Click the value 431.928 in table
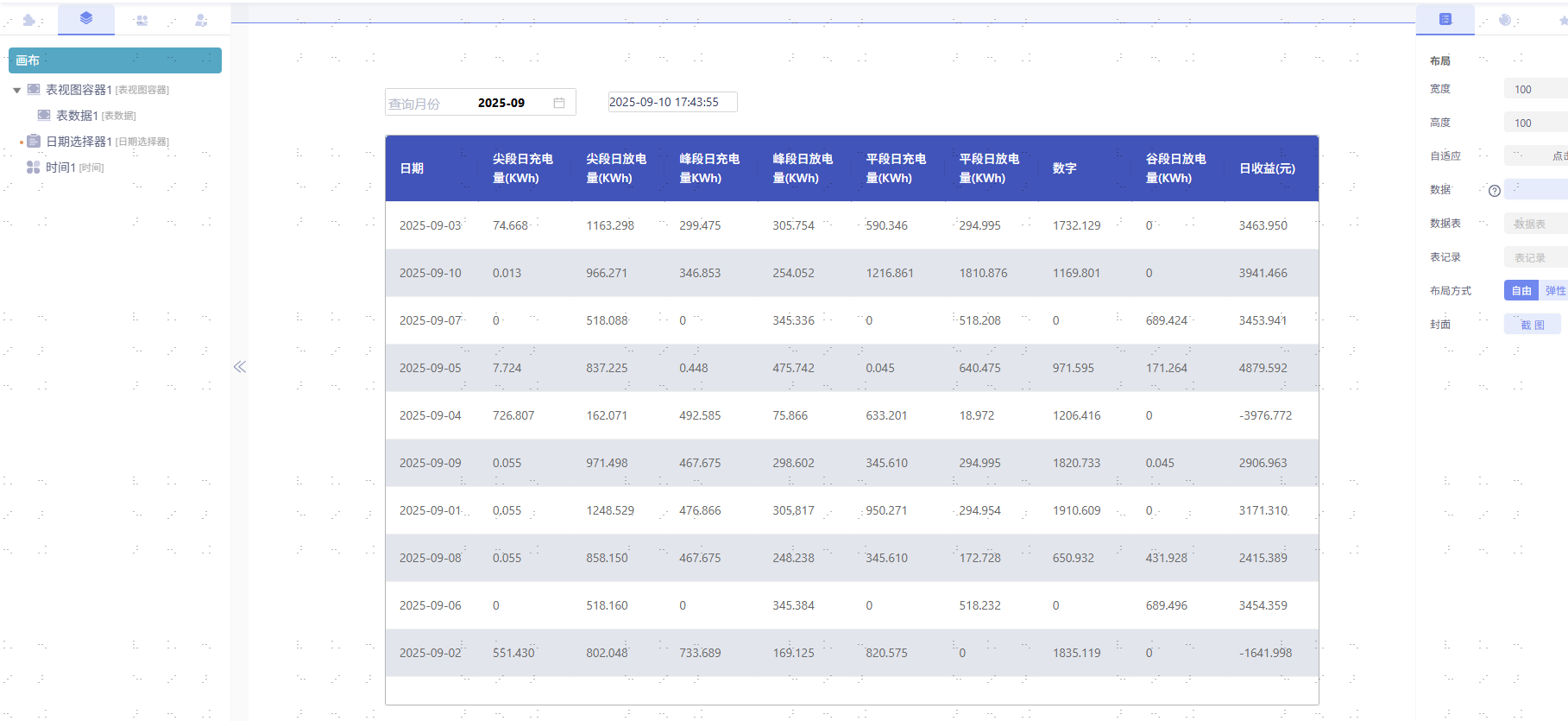Screen dimensions: 1568x721 click(x=1167, y=558)
